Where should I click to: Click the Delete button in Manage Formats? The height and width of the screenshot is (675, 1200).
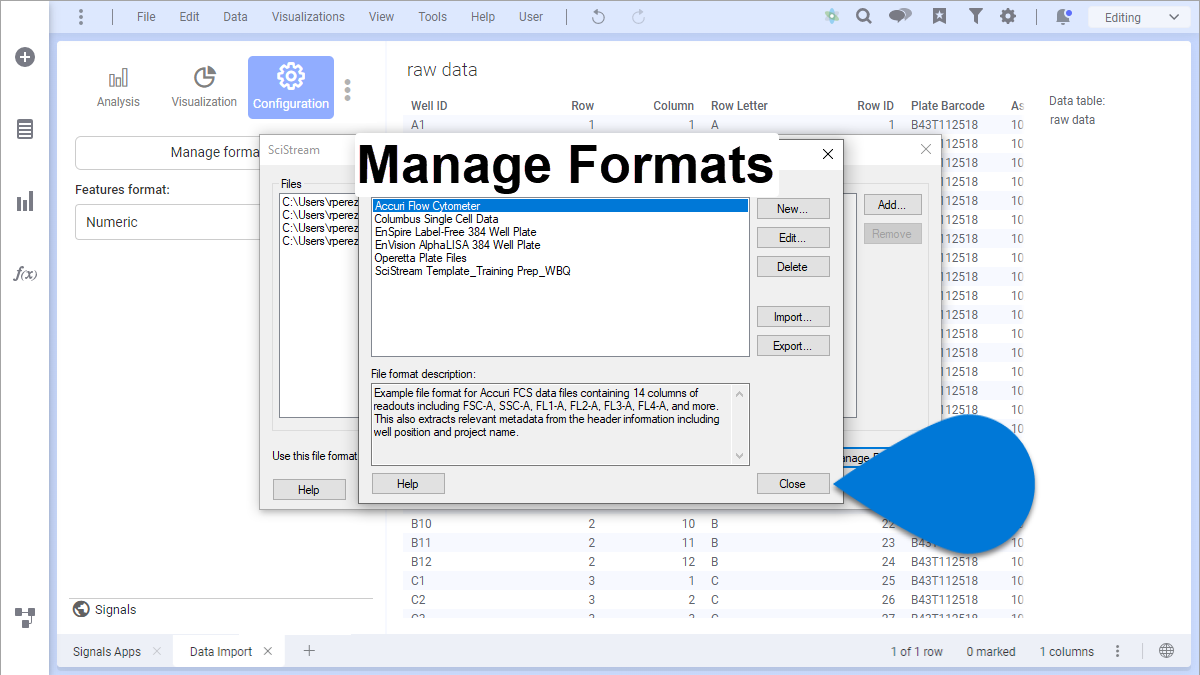coord(792,267)
